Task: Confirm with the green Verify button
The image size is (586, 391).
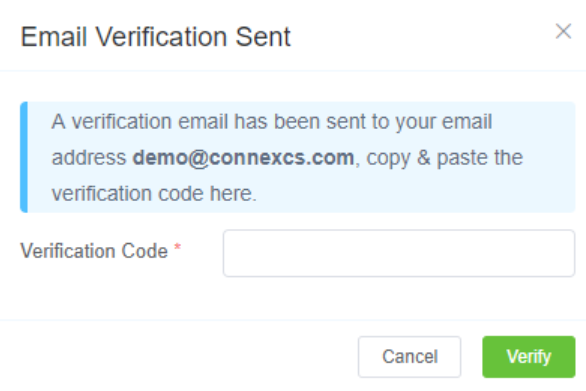Action: 528,357
